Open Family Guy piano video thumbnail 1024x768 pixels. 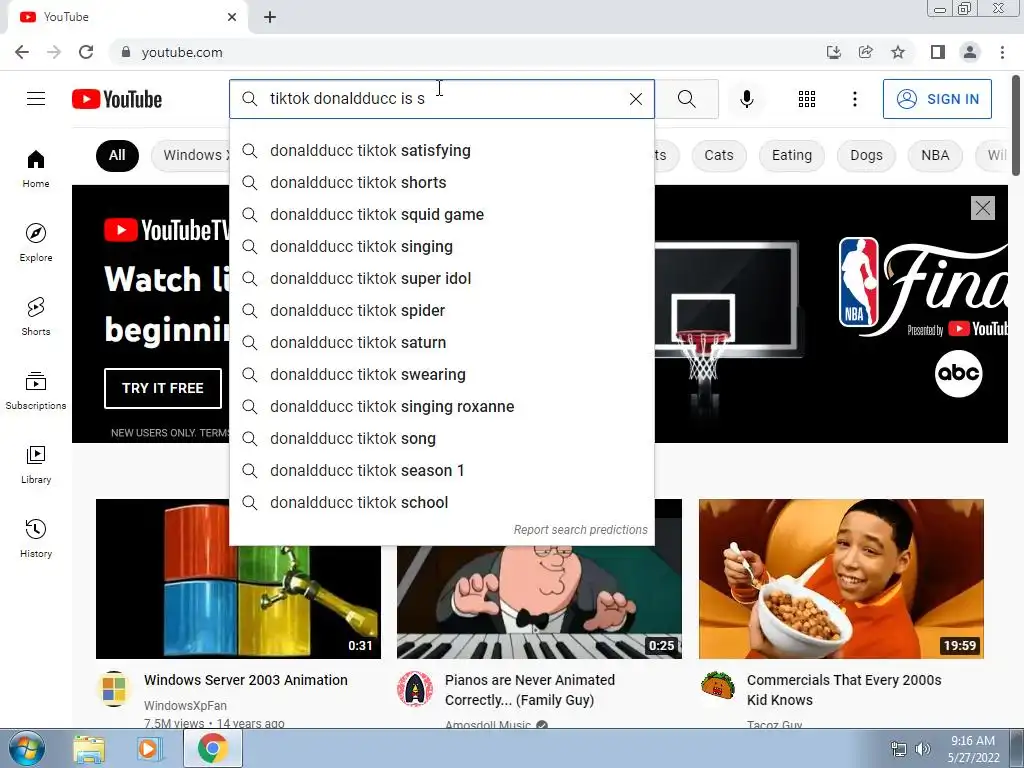pyautogui.click(x=539, y=602)
